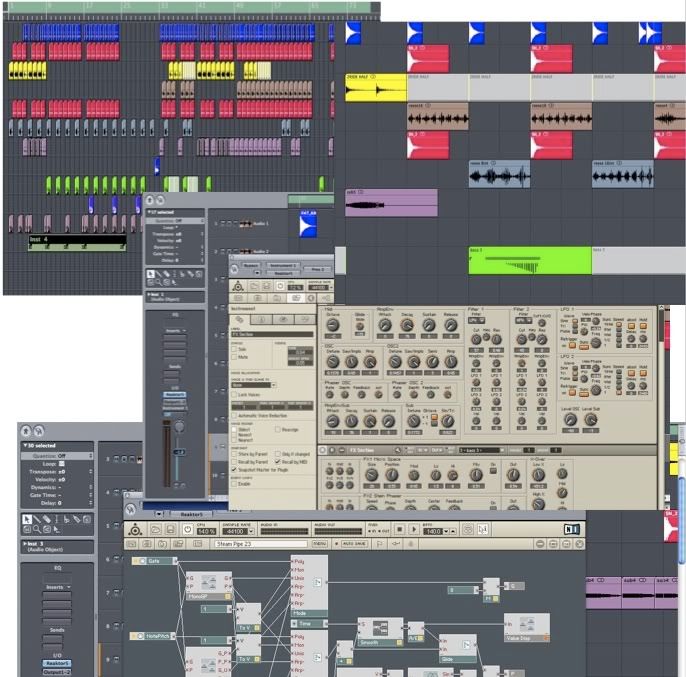Click the Reaktor logo in the upper Reaktor window
Screen dimensions: 686x677
(238, 287)
